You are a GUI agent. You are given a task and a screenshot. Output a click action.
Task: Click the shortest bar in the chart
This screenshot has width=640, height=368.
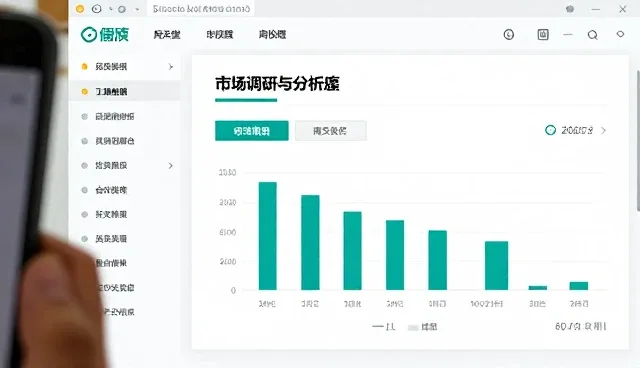(538, 288)
